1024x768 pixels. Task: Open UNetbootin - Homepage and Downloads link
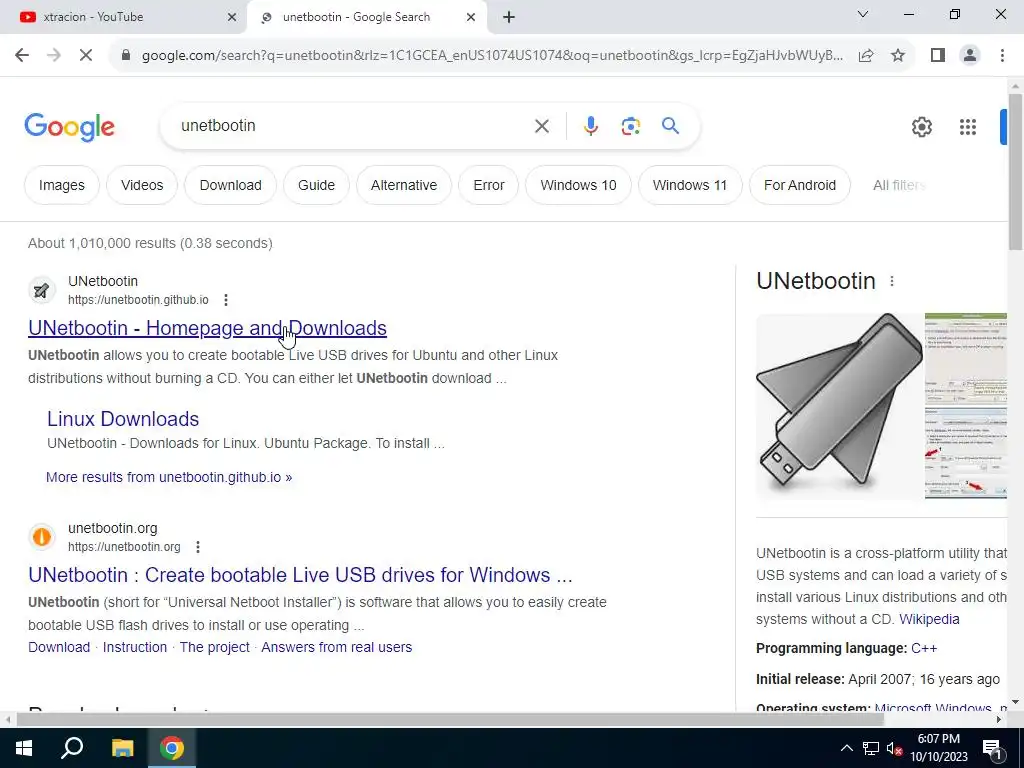click(207, 328)
